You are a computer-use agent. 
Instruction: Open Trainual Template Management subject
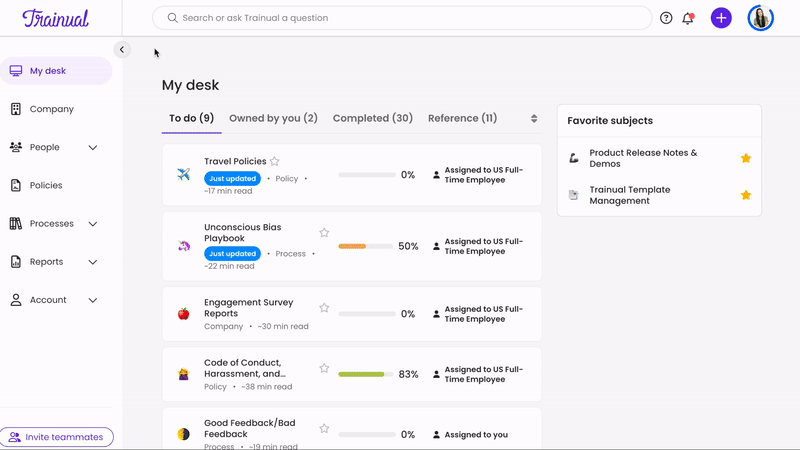629,195
